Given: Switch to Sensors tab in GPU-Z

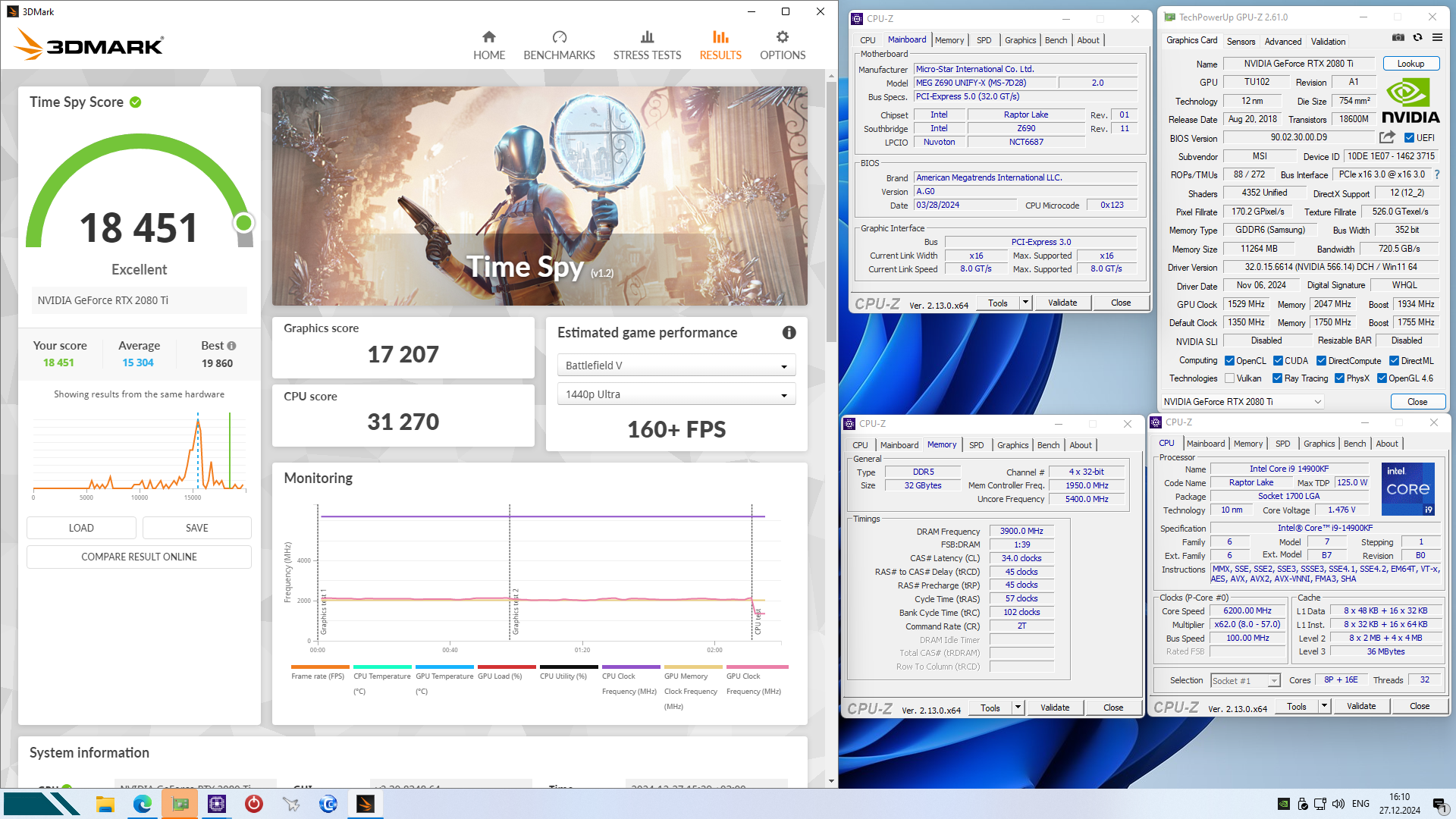Looking at the screenshot, I should click(1241, 42).
